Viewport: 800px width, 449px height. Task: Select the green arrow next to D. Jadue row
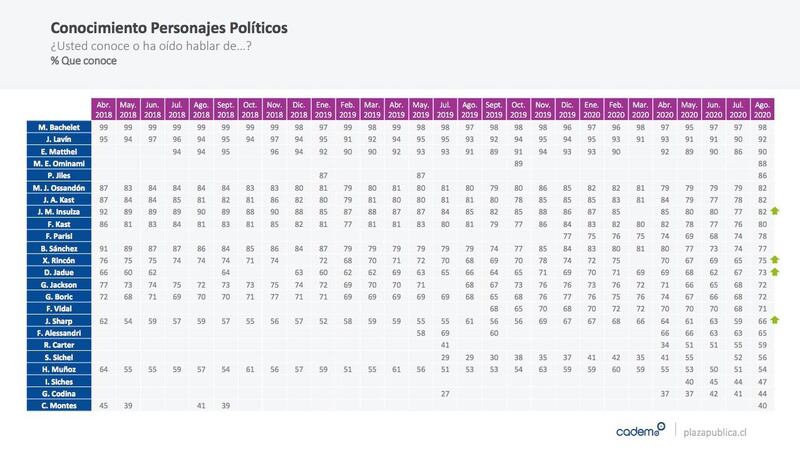[774, 272]
